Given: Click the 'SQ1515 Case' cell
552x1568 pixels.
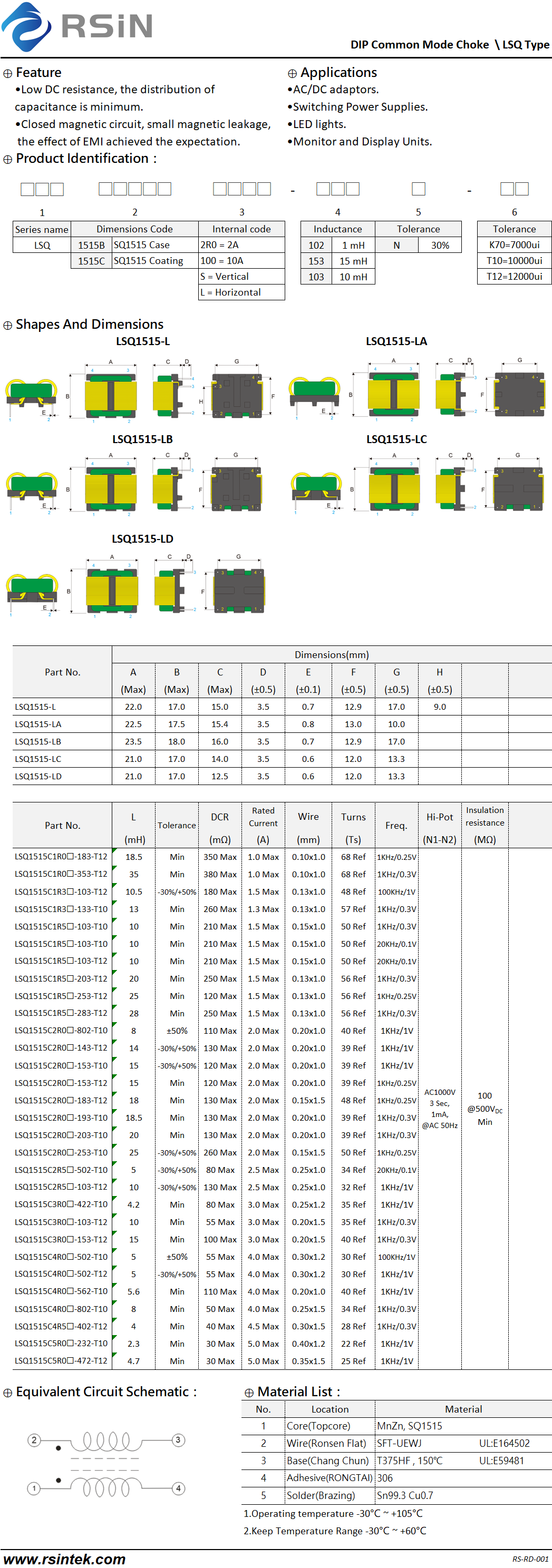Looking at the screenshot, I should [156, 246].
